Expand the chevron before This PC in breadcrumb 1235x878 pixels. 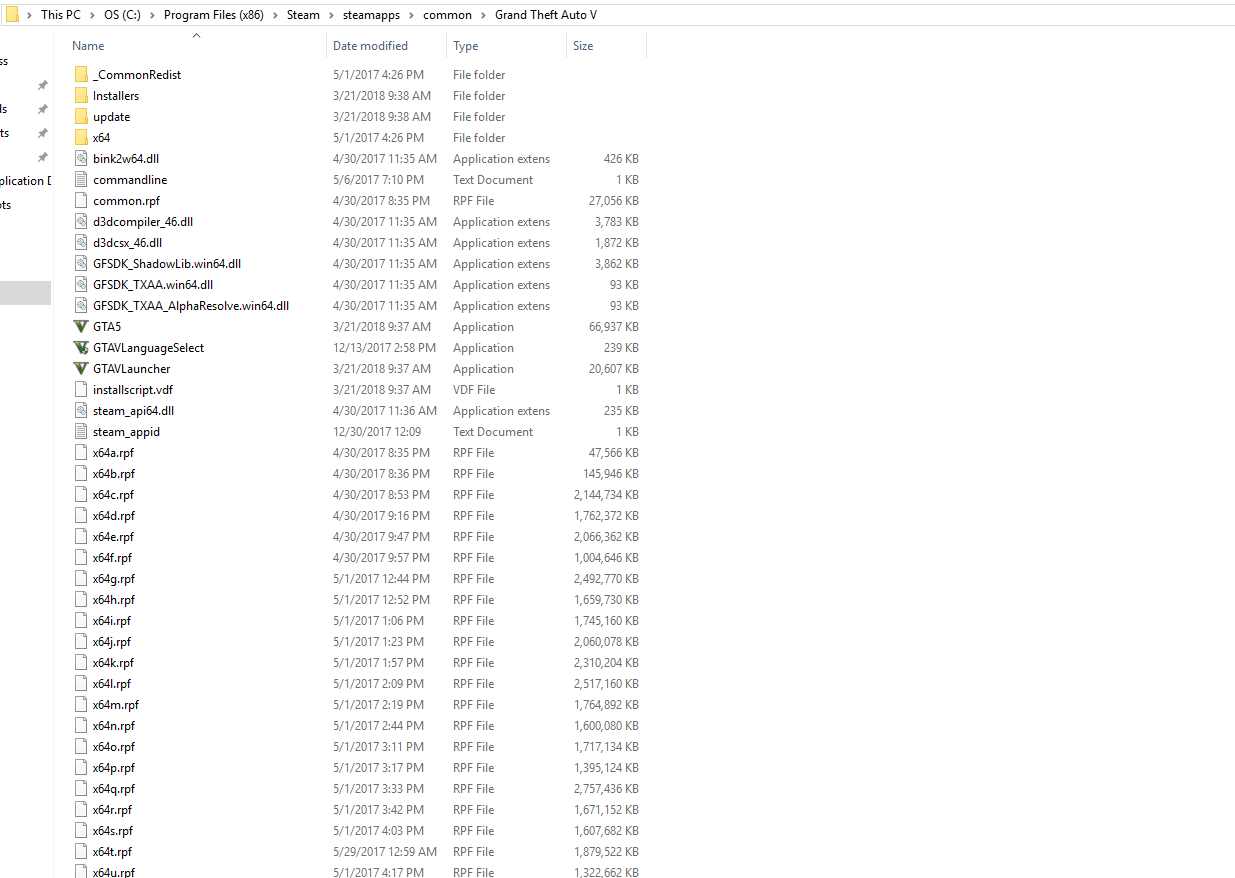click(29, 15)
